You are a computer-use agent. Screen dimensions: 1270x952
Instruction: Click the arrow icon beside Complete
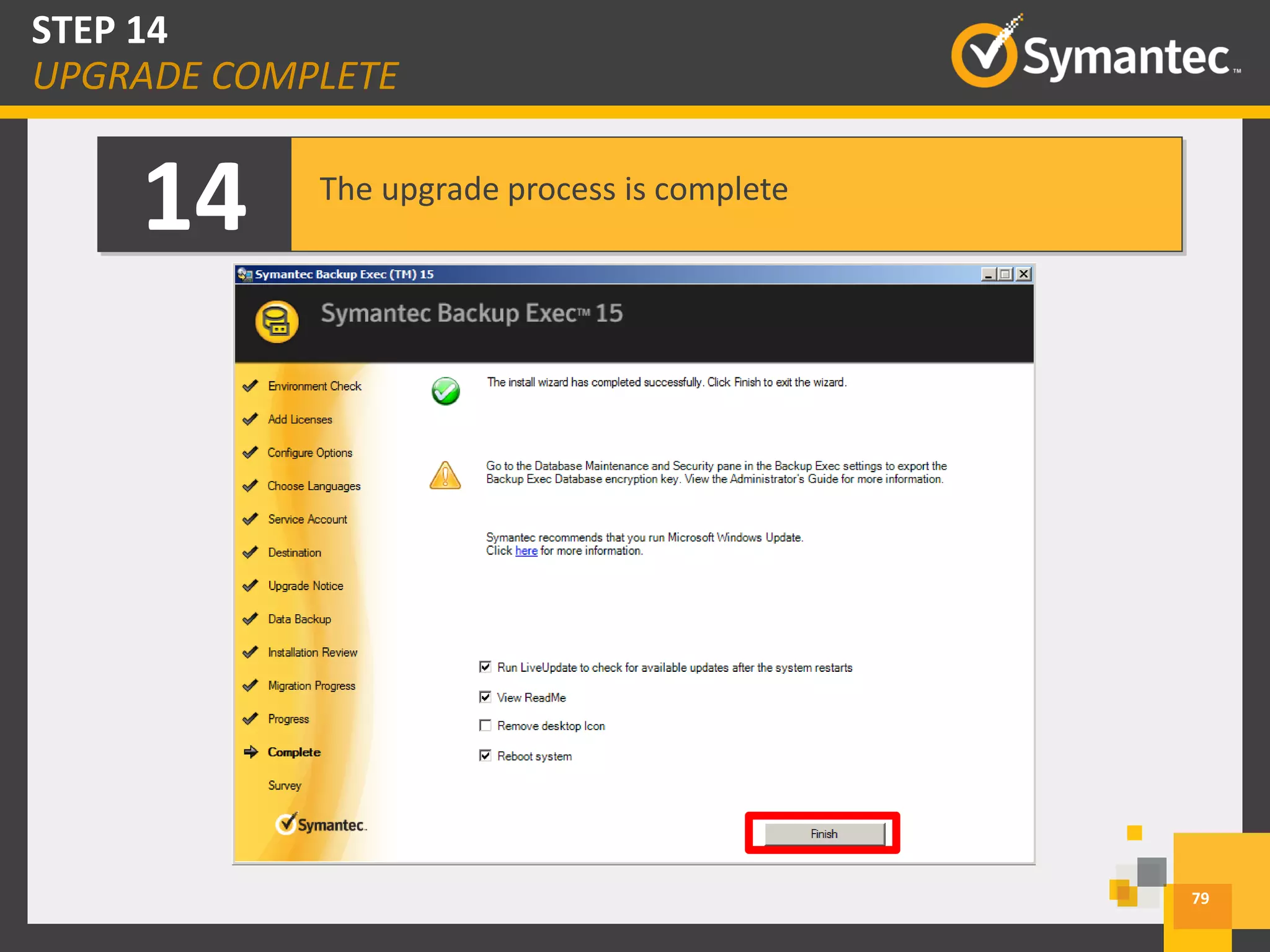[x=251, y=752]
